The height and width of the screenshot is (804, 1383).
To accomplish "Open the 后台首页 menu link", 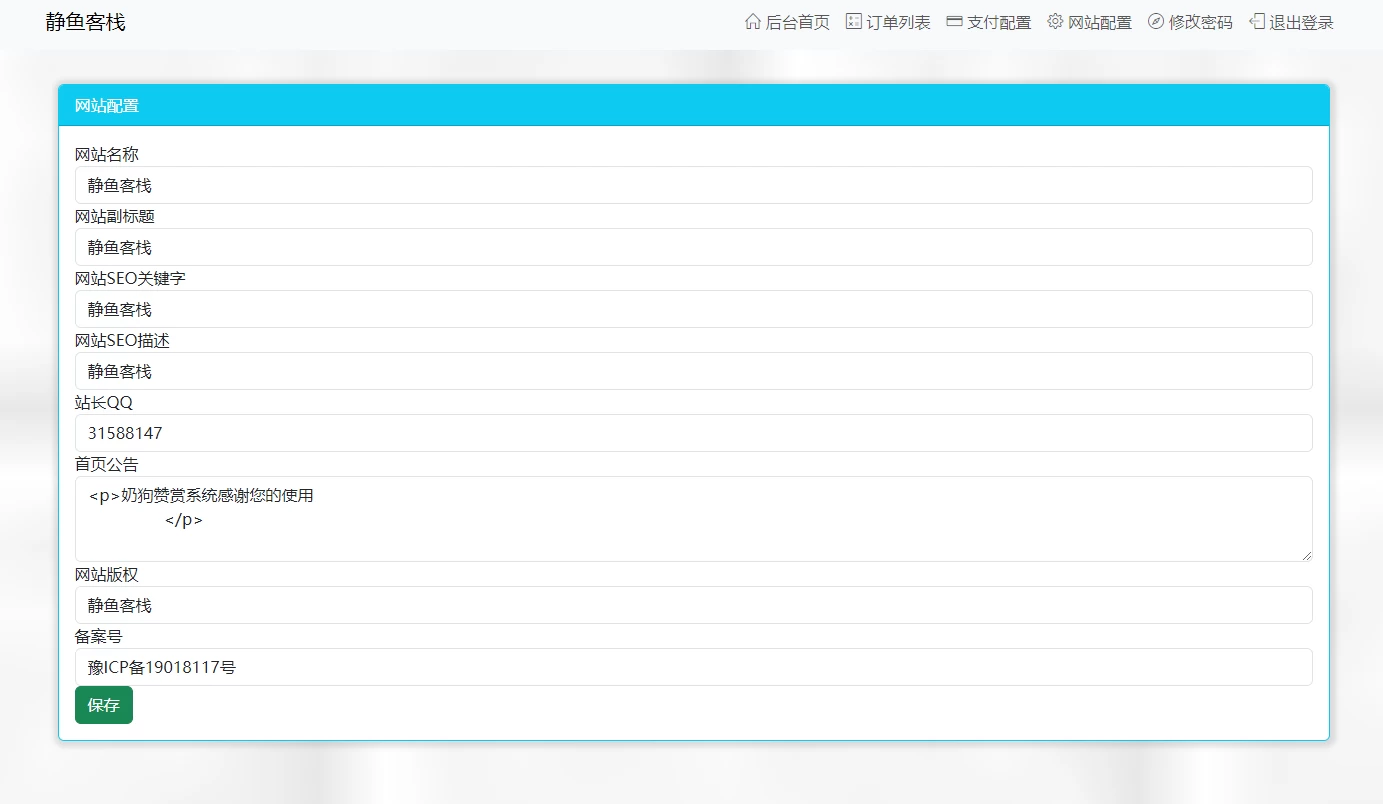I will click(797, 23).
